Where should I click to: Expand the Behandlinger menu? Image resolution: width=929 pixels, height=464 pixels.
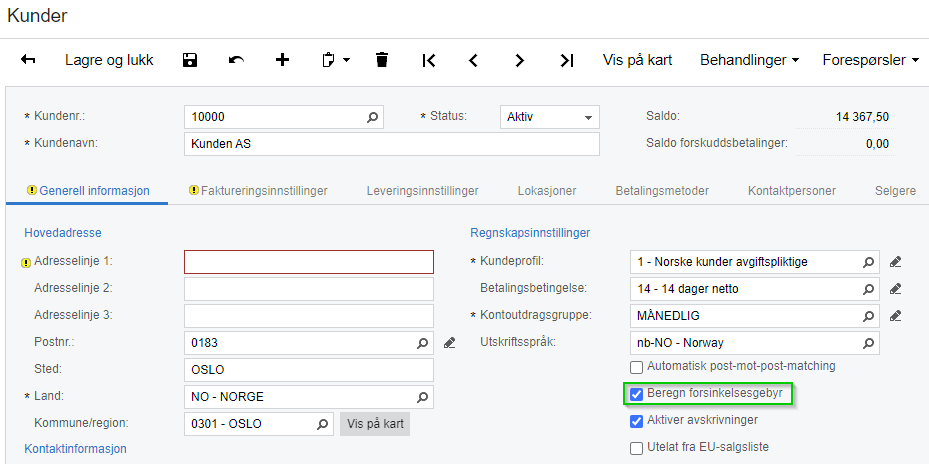click(749, 60)
